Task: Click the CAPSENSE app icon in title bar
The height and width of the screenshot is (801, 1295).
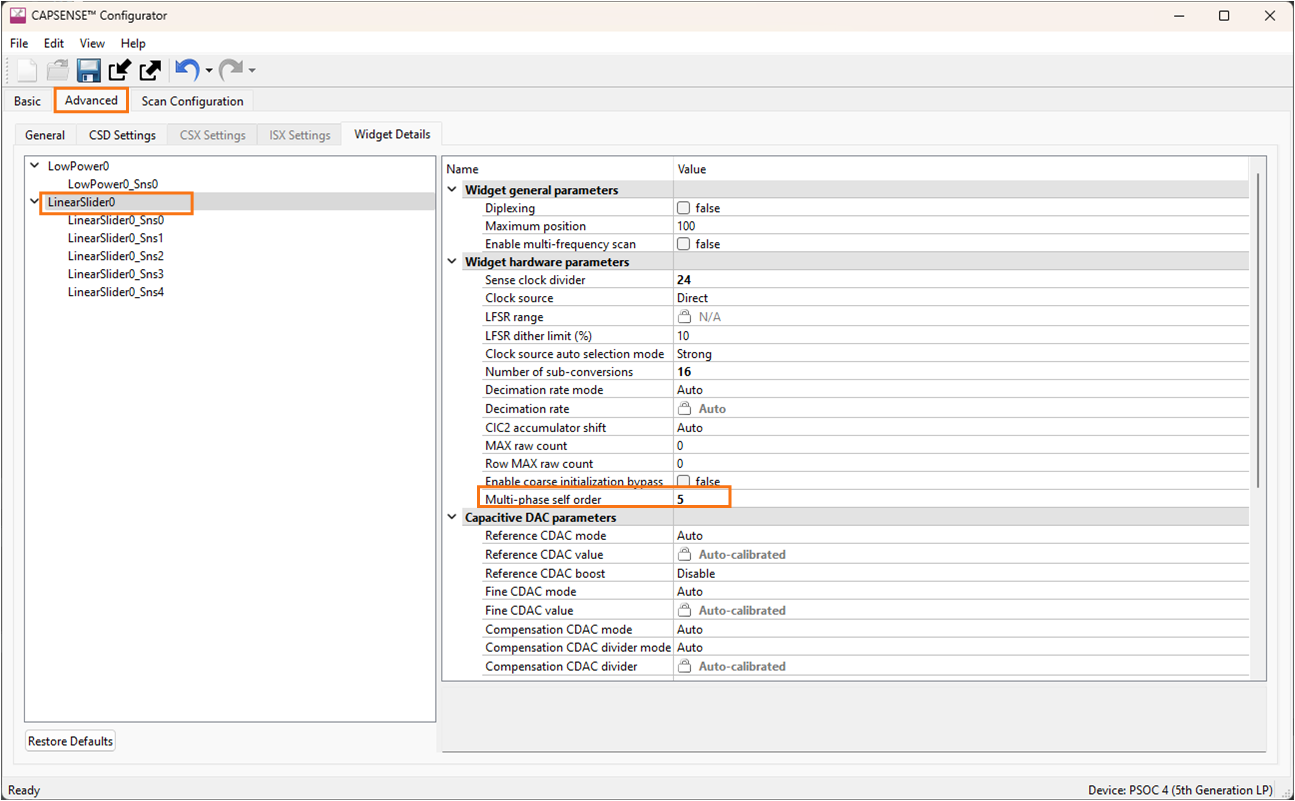Action: [x=17, y=15]
